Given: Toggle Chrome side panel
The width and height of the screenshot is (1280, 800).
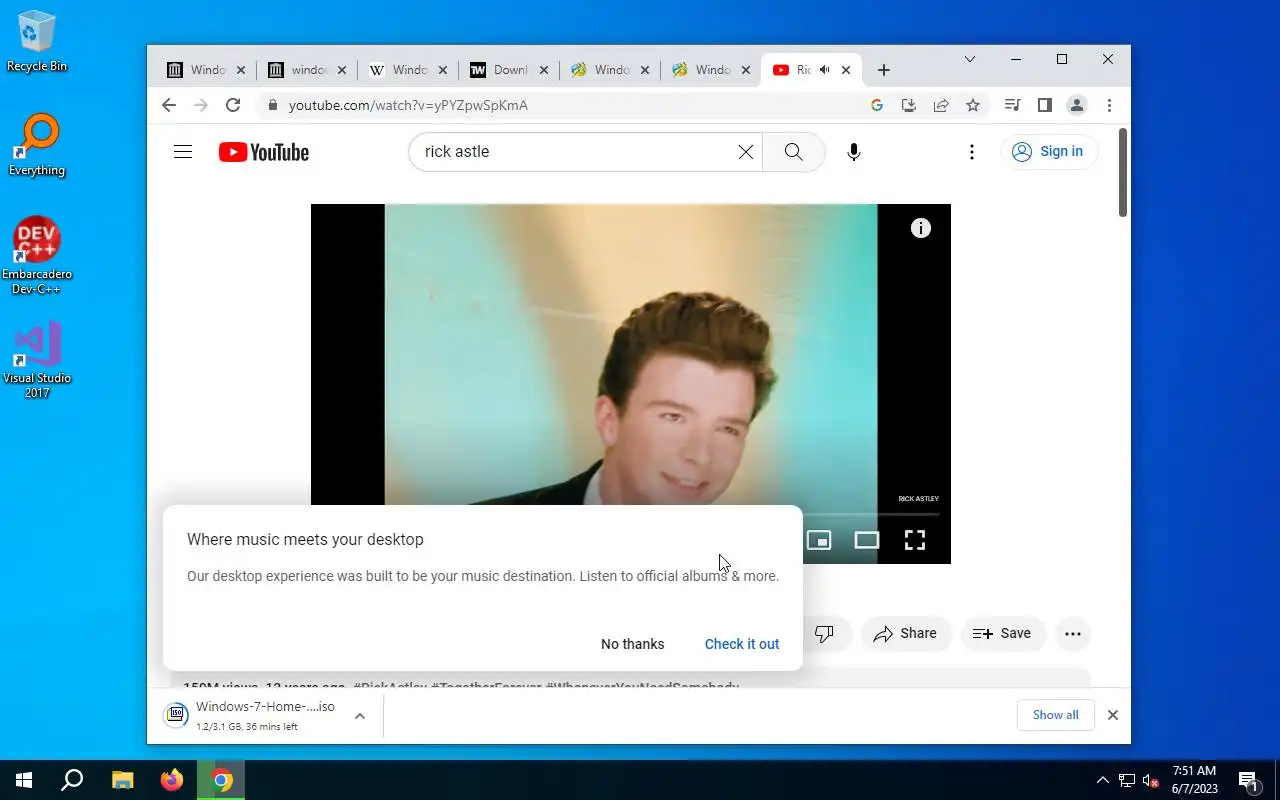Looking at the screenshot, I should pos(1044,105).
